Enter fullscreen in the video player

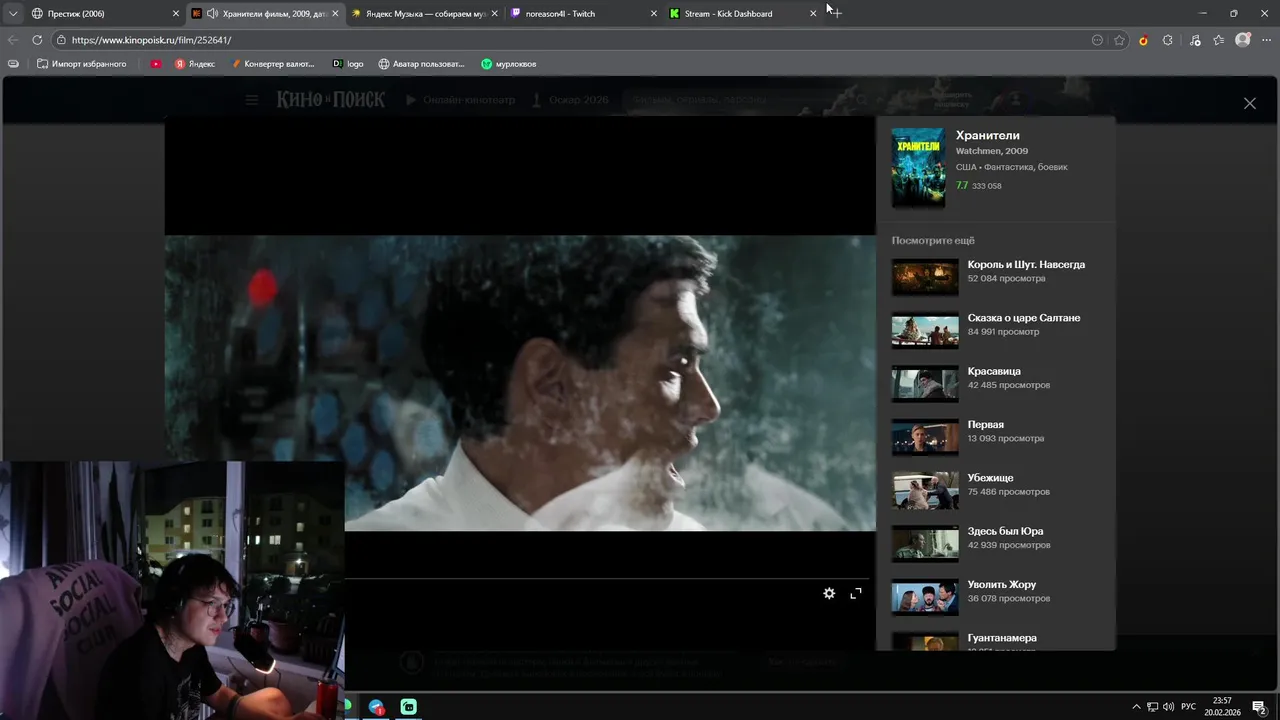click(x=856, y=593)
